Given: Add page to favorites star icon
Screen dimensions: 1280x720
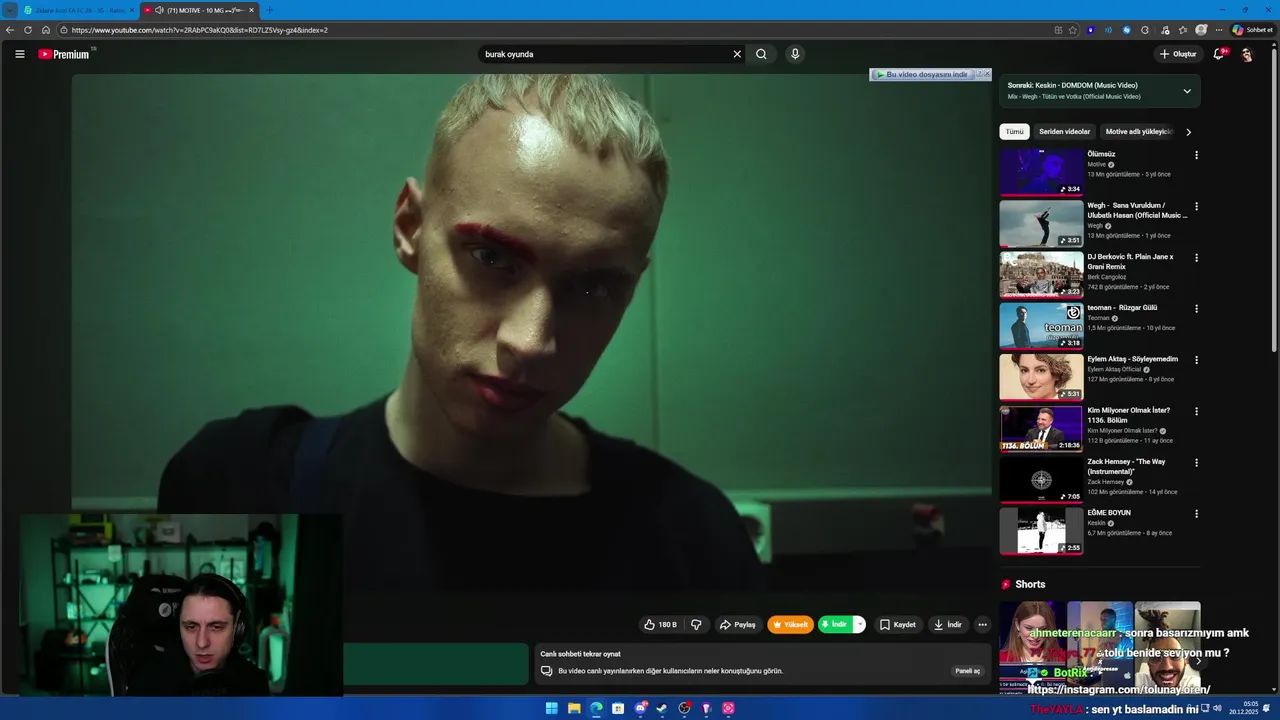Looking at the screenshot, I should click(x=1073, y=30).
